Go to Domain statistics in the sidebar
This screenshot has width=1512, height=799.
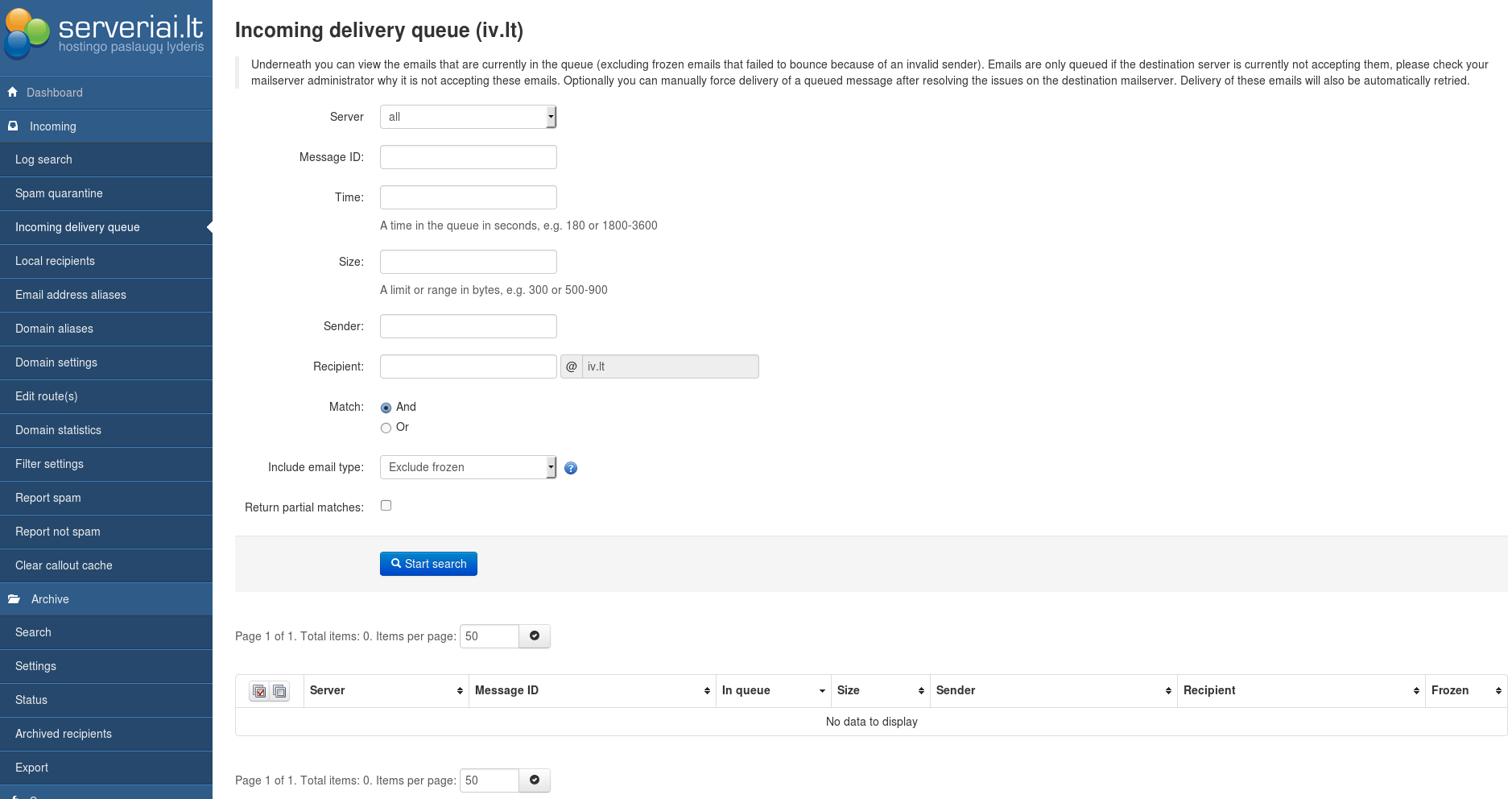pyautogui.click(x=58, y=430)
